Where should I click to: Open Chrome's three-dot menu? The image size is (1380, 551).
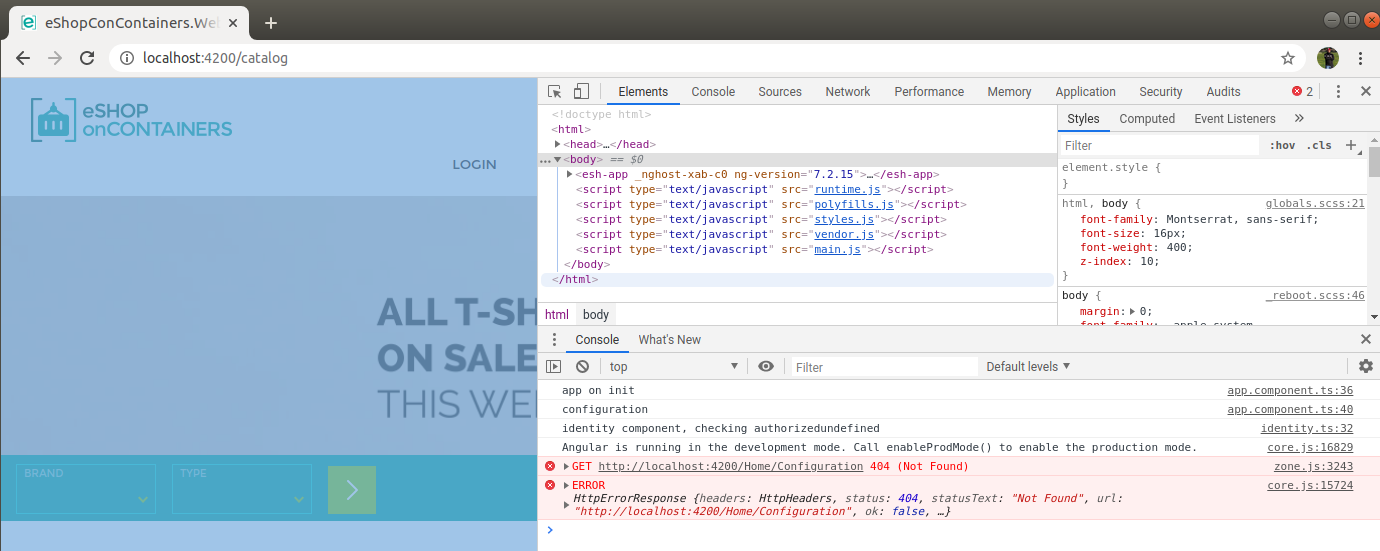point(1361,58)
